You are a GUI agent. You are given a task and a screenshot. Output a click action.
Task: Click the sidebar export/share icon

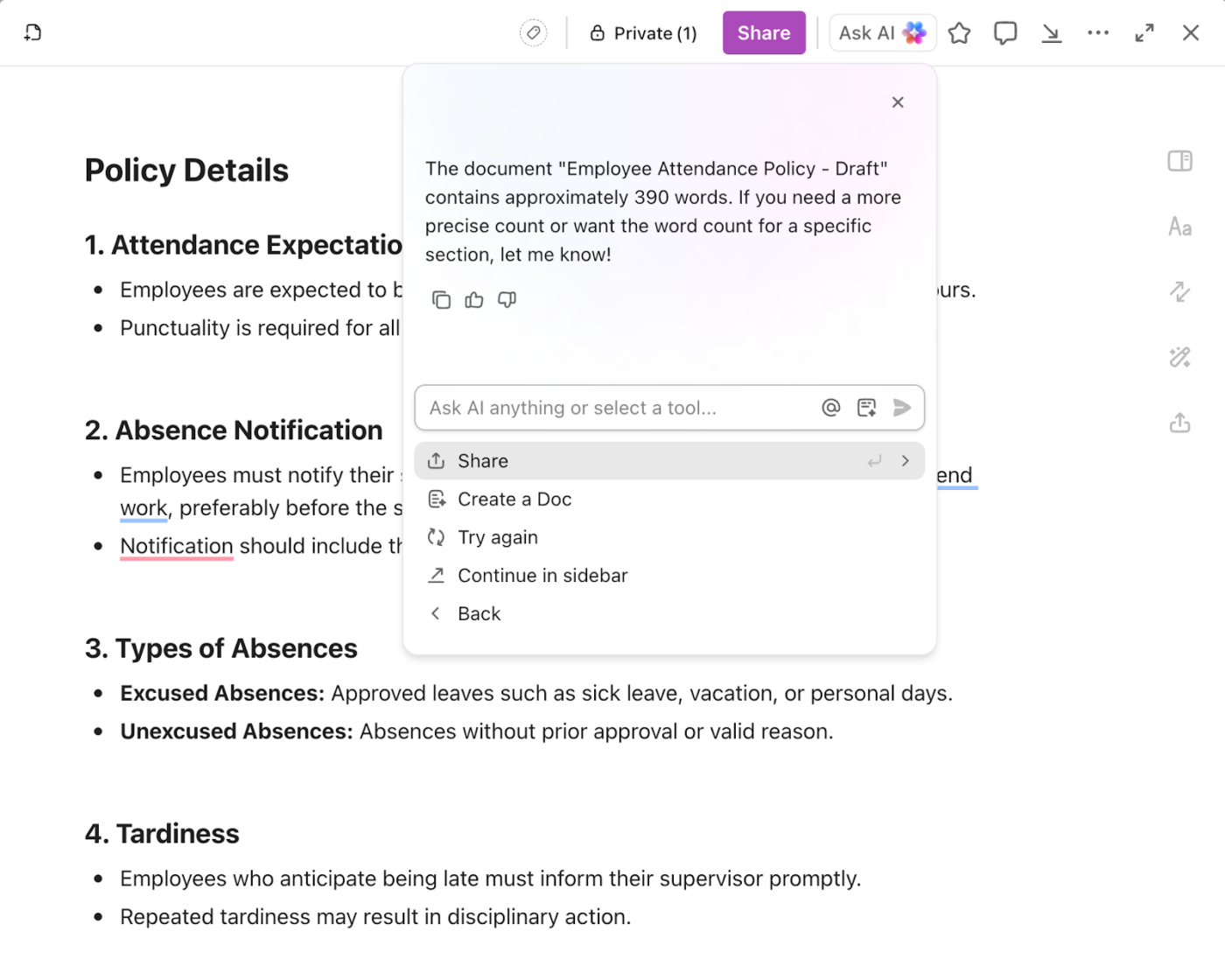point(1179,423)
